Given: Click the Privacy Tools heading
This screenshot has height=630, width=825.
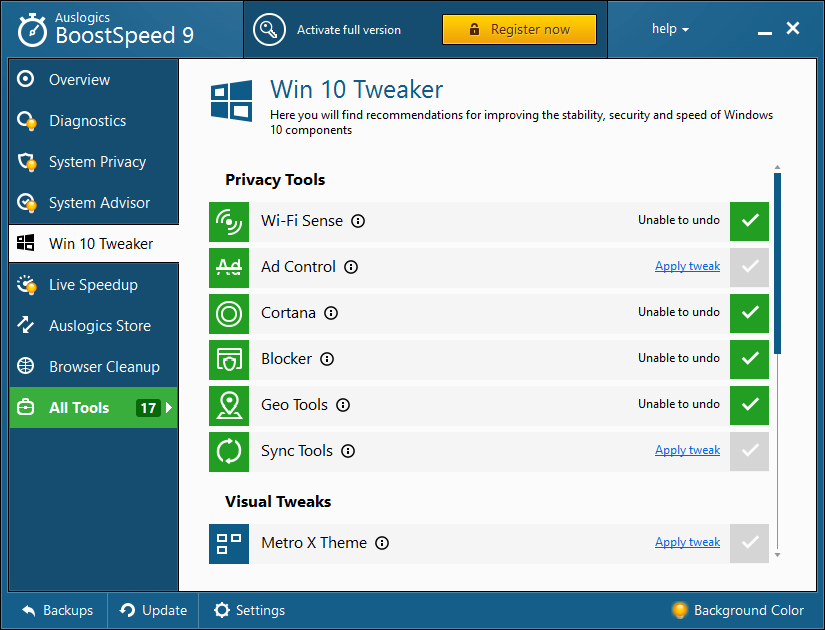Looking at the screenshot, I should point(275,180).
